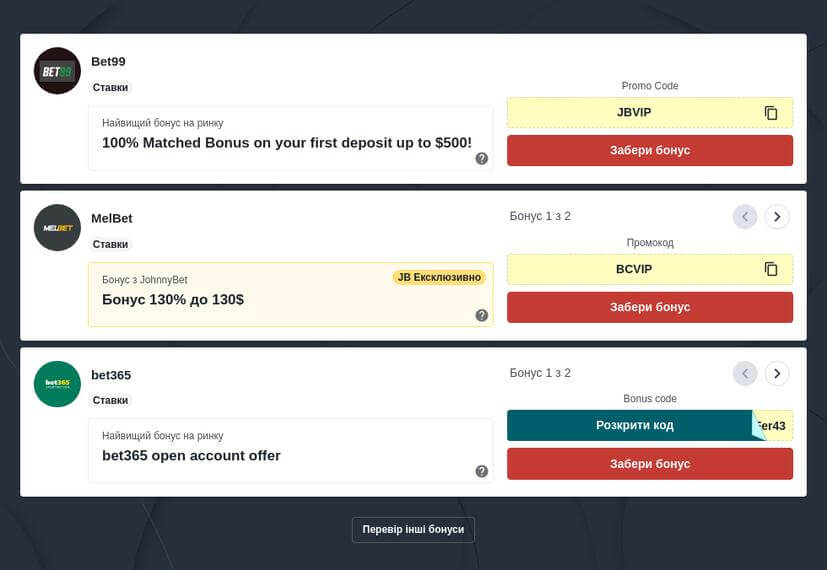Open help icon for Bet99 bonus

click(482, 158)
